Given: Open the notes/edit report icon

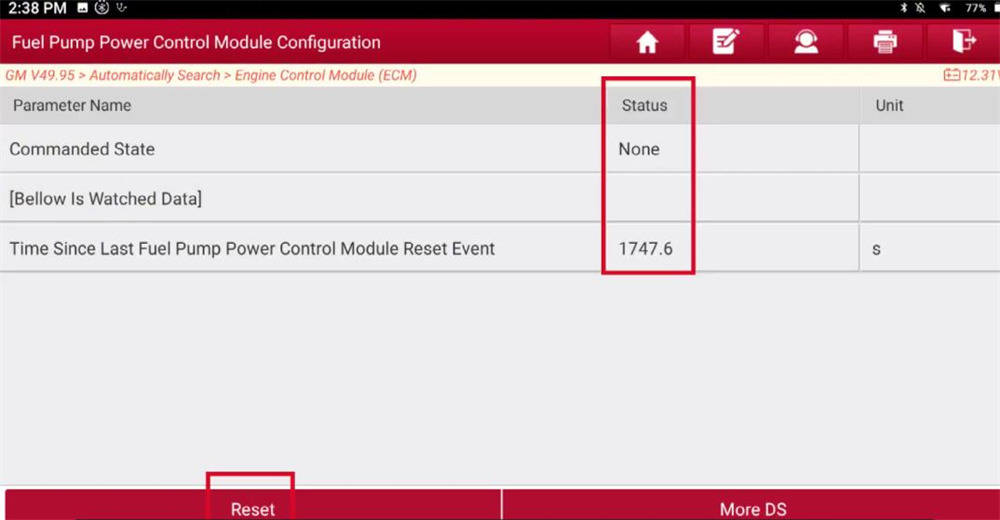Looking at the screenshot, I should 726,42.
